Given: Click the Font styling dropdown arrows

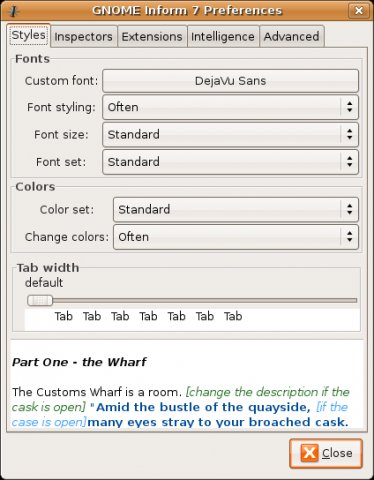Looking at the screenshot, I should coord(349,107).
